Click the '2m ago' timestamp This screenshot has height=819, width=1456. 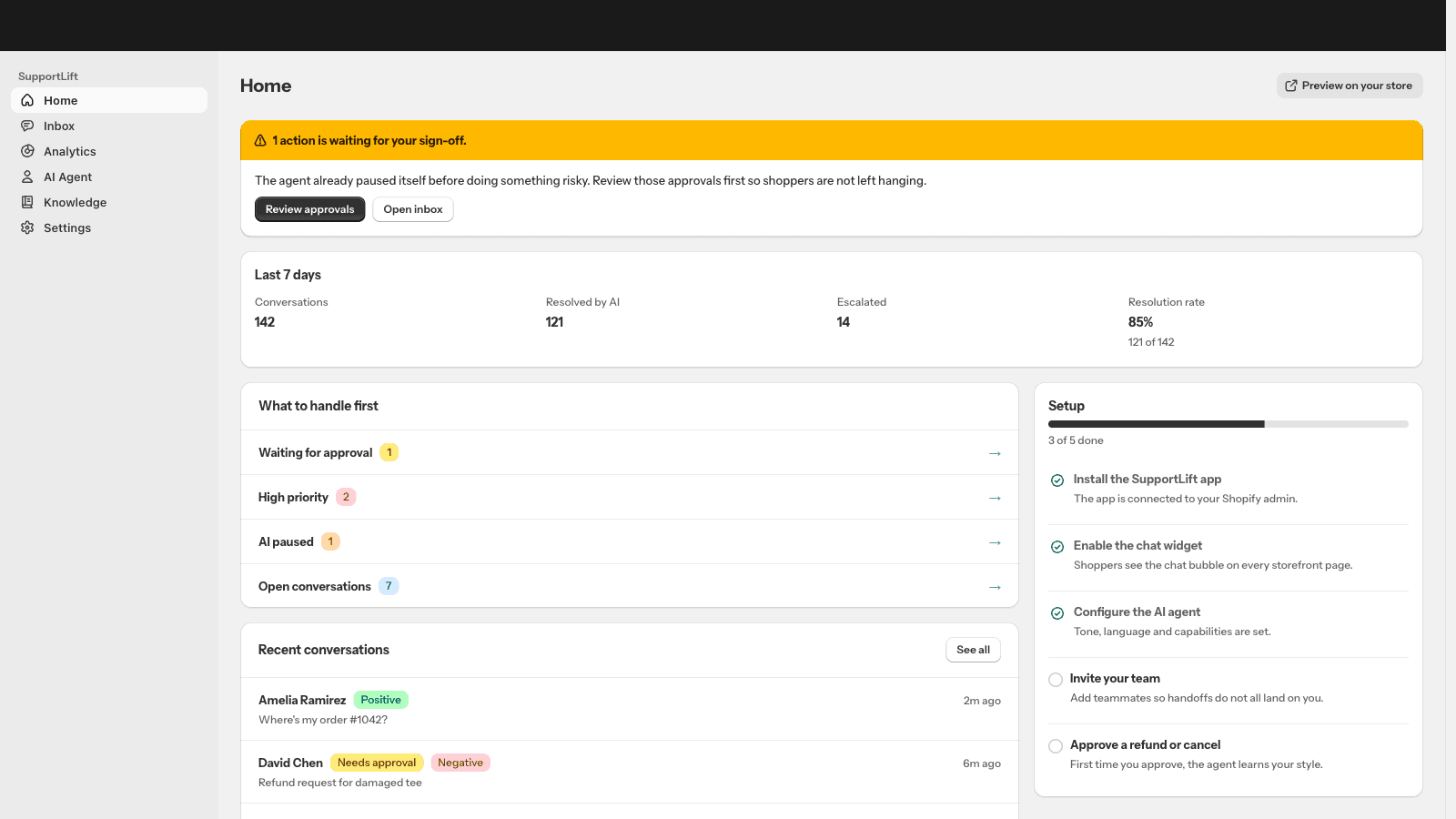(982, 701)
